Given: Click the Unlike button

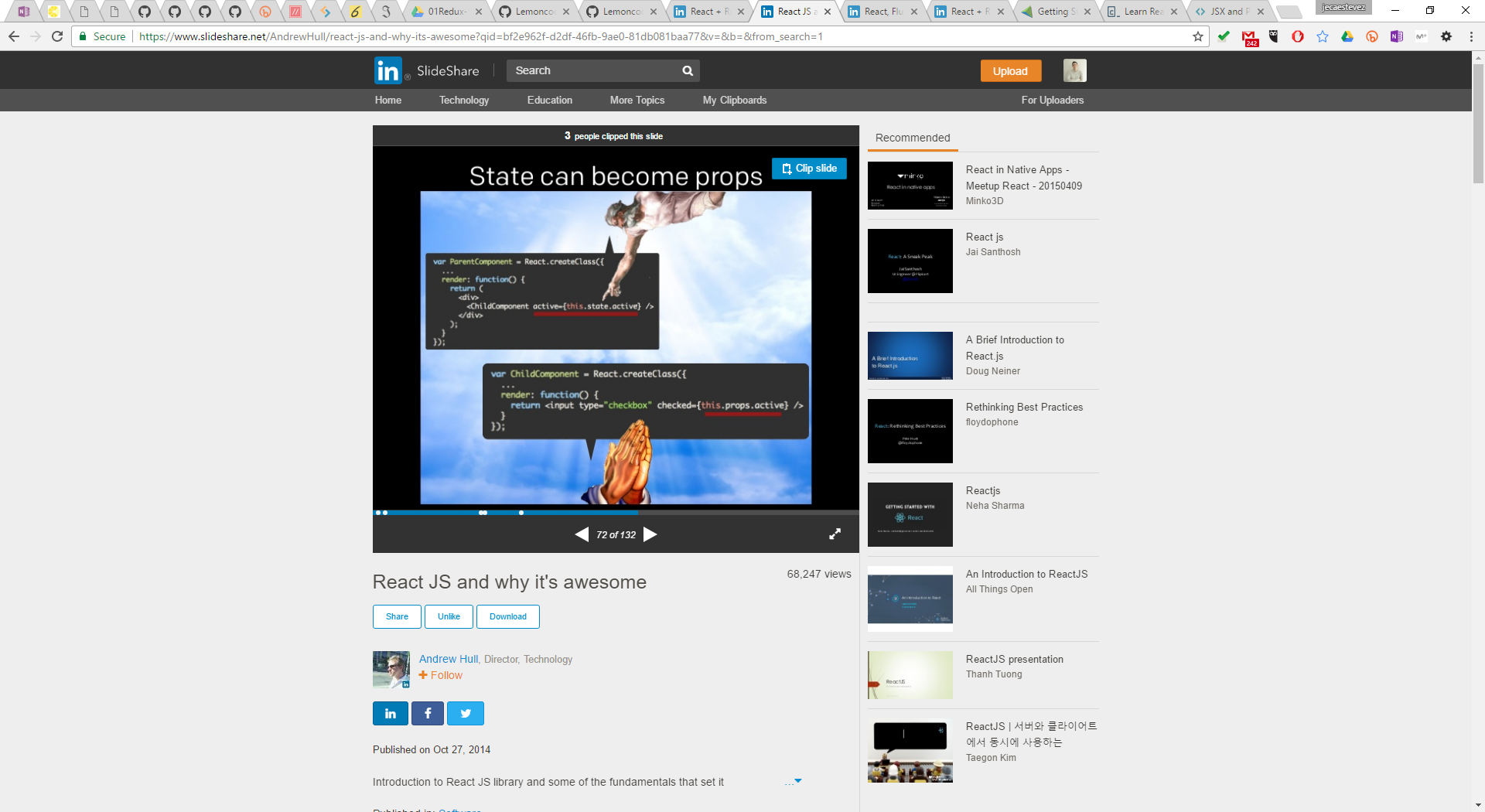Looking at the screenshot, I should pyautogui.click(x=449, y=616).
